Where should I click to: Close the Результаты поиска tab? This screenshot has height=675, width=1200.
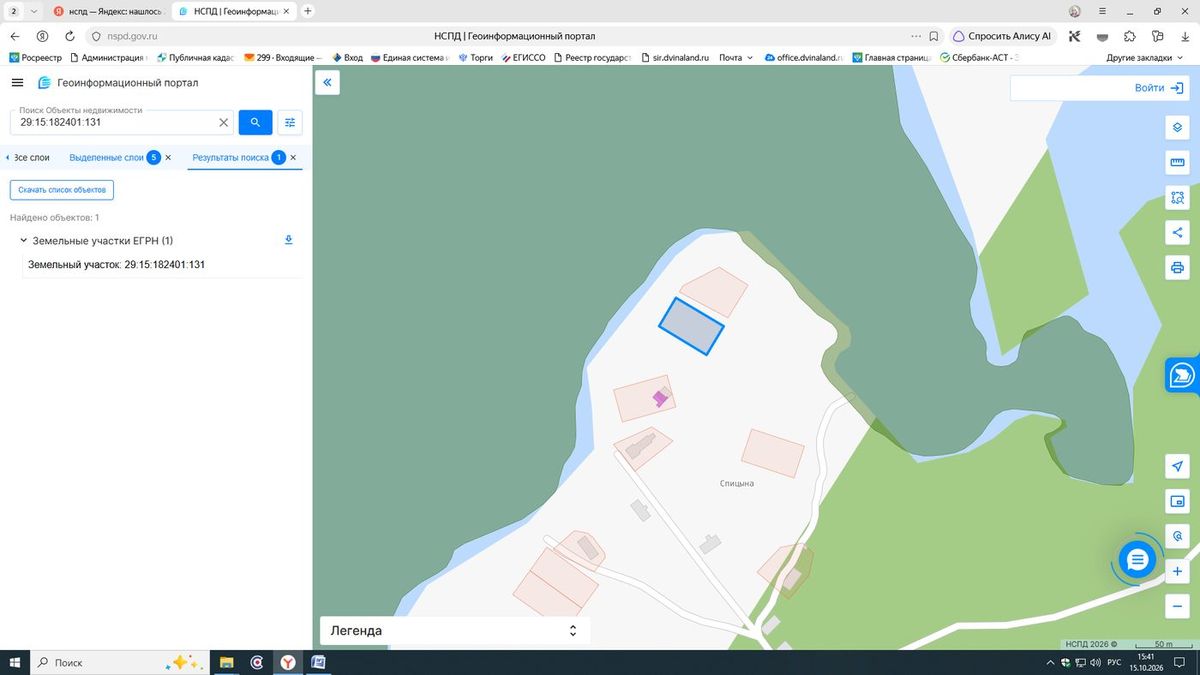click(293, 158)
